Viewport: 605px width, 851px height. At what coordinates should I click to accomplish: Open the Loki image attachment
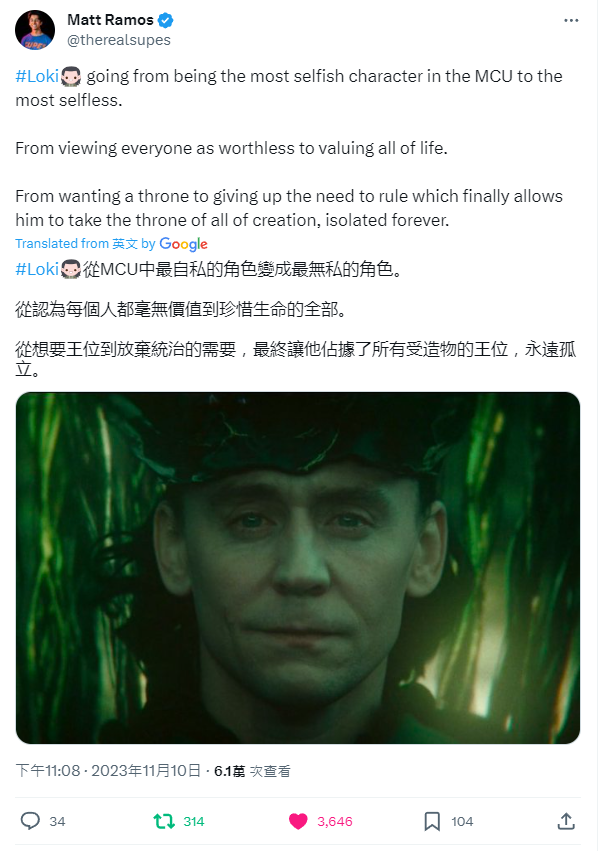[298, 568]
